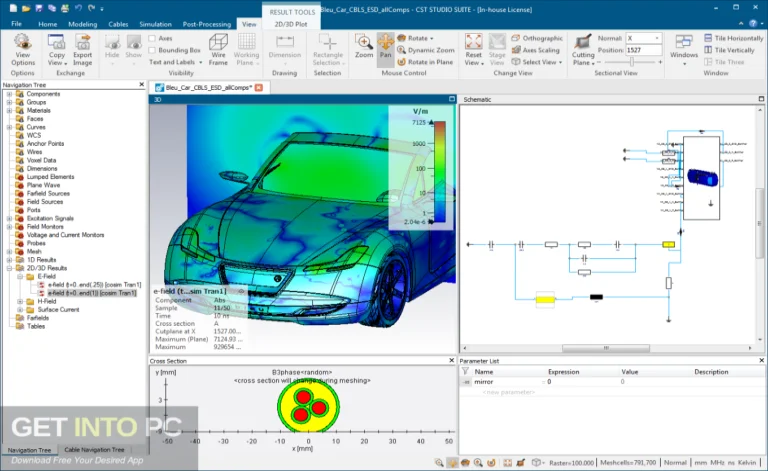Viewport: 768px width, 471px height.
Task: Open the File menu
Action: tap(16, 24)
